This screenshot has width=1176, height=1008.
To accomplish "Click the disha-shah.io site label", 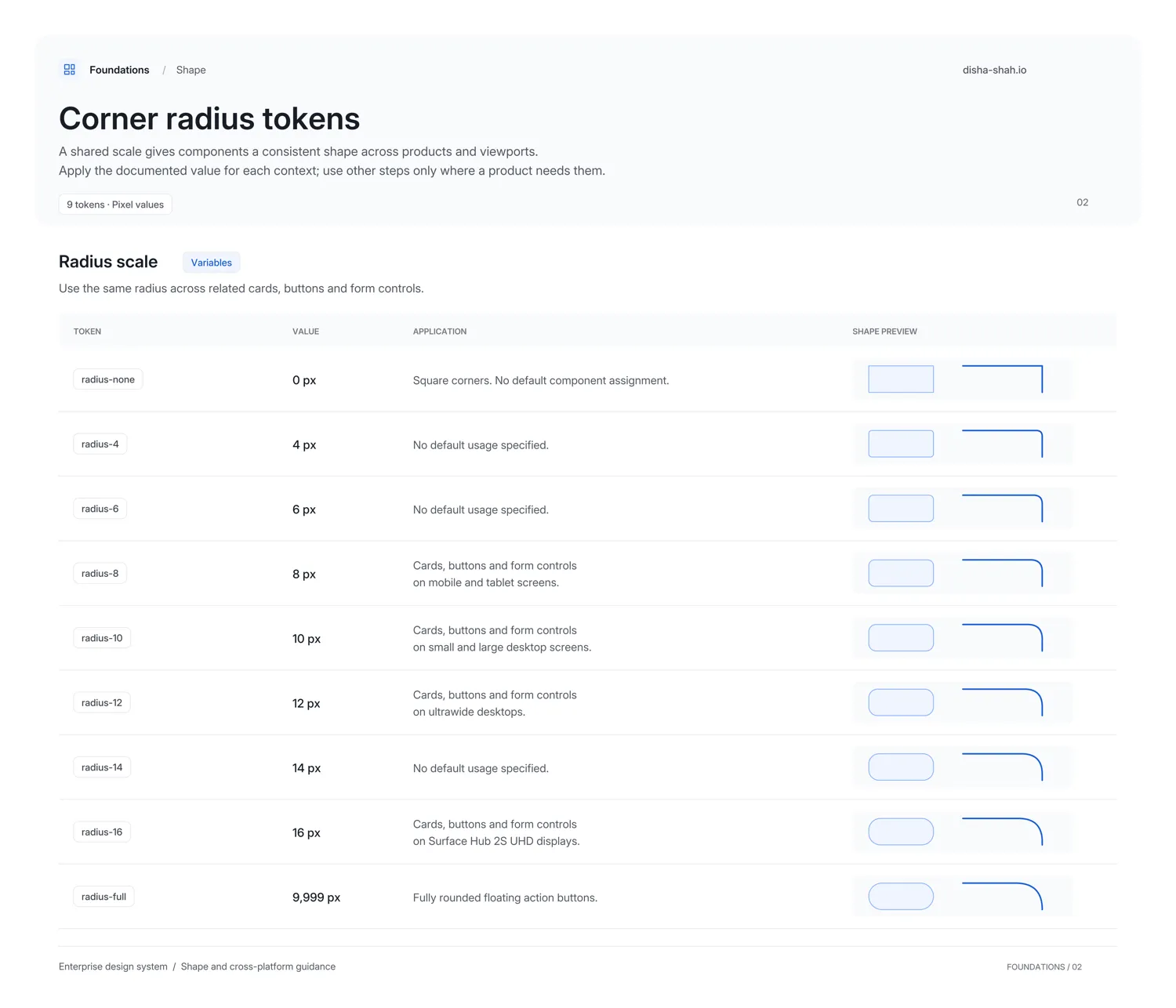I will coord(994,70).
